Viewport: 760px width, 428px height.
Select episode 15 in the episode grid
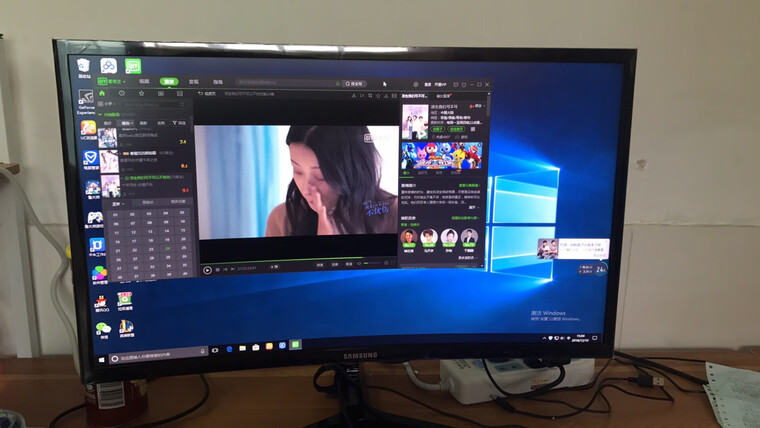[183, 230]
